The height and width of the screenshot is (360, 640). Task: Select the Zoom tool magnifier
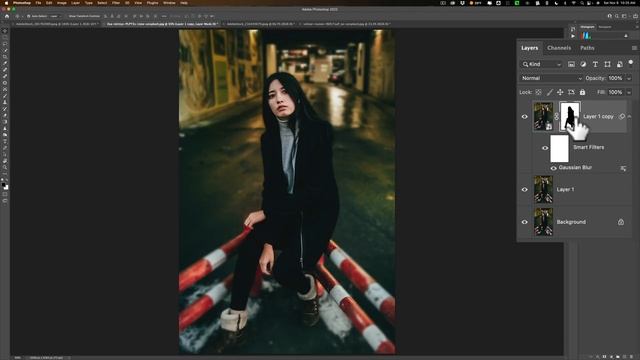[5, 167]
